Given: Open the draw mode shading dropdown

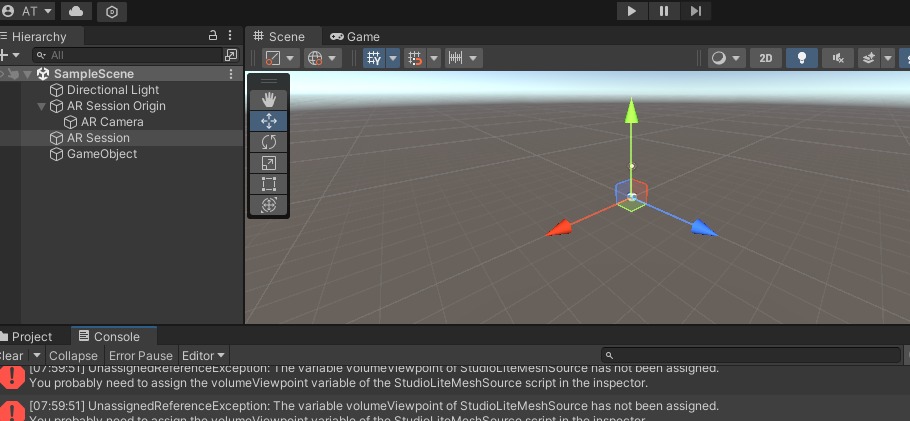Looking at the screenshot, I should pos(725,58).
